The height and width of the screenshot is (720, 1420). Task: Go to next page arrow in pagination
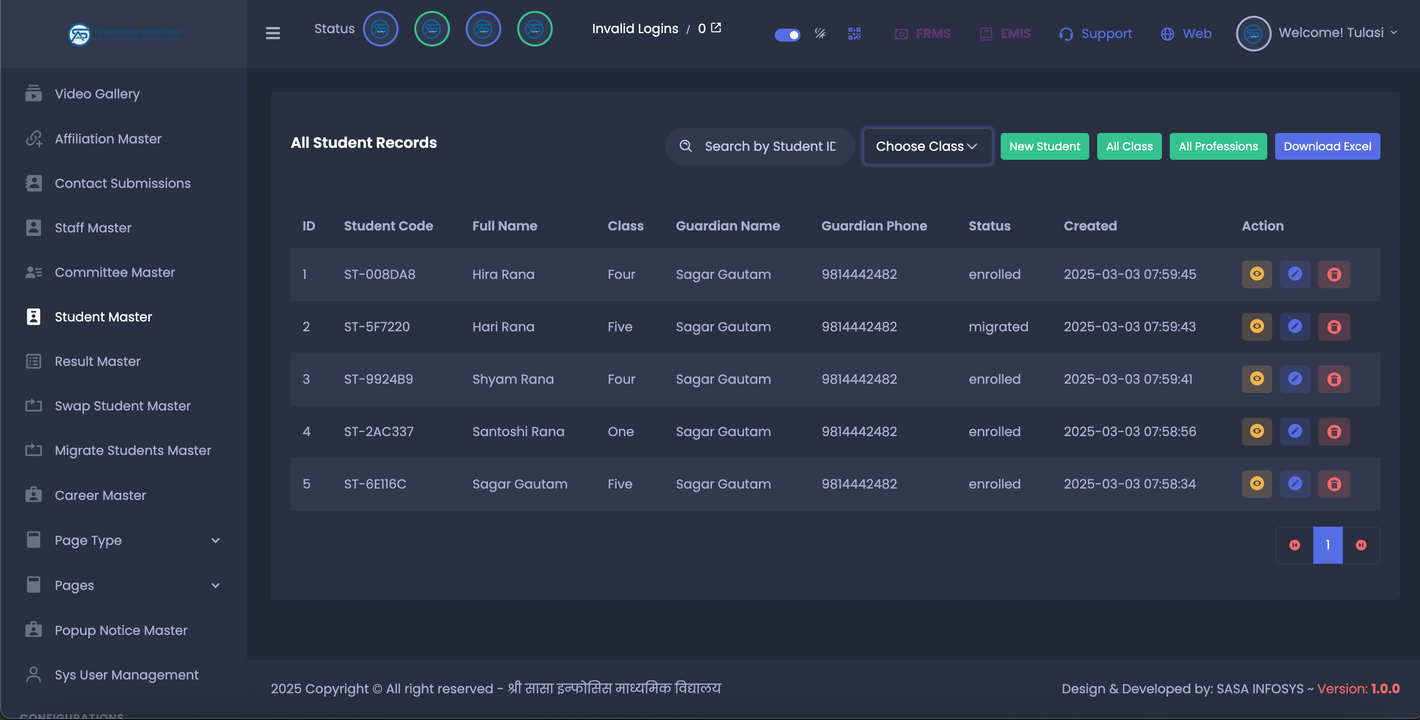pos(1361,545)
